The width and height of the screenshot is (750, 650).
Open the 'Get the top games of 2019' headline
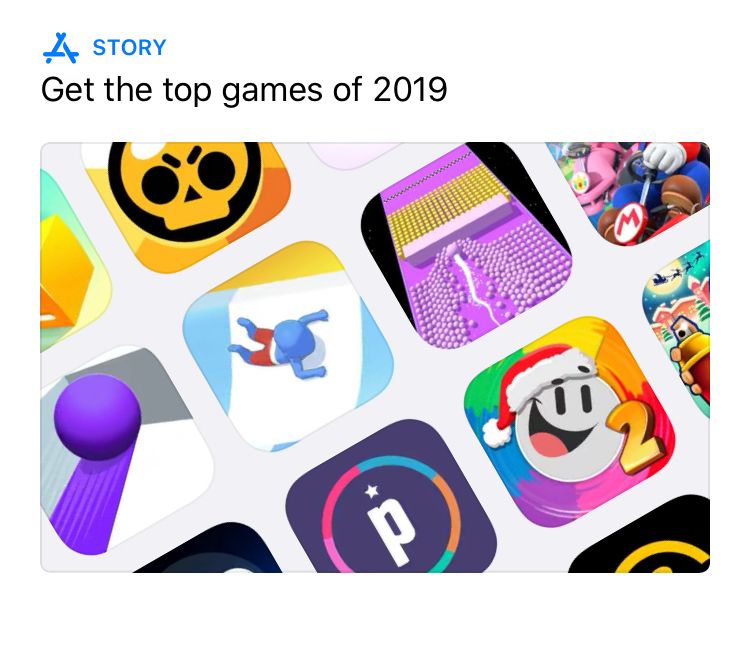tap(244, 90)
